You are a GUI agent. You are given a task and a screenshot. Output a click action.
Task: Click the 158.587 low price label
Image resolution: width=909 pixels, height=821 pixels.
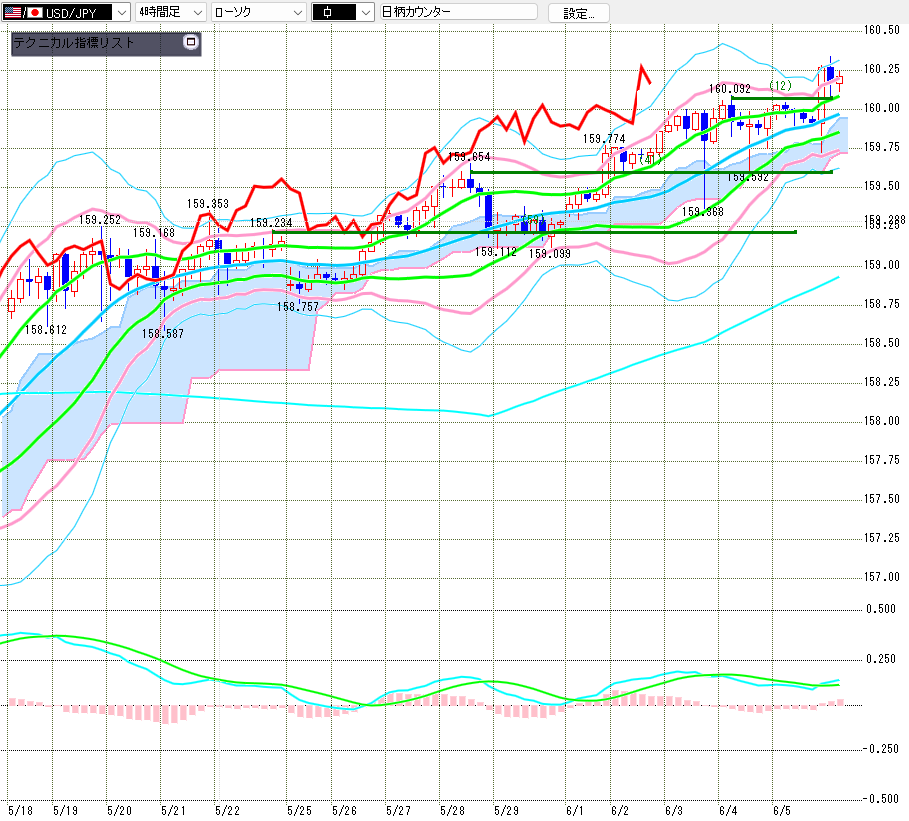(162, 334)
